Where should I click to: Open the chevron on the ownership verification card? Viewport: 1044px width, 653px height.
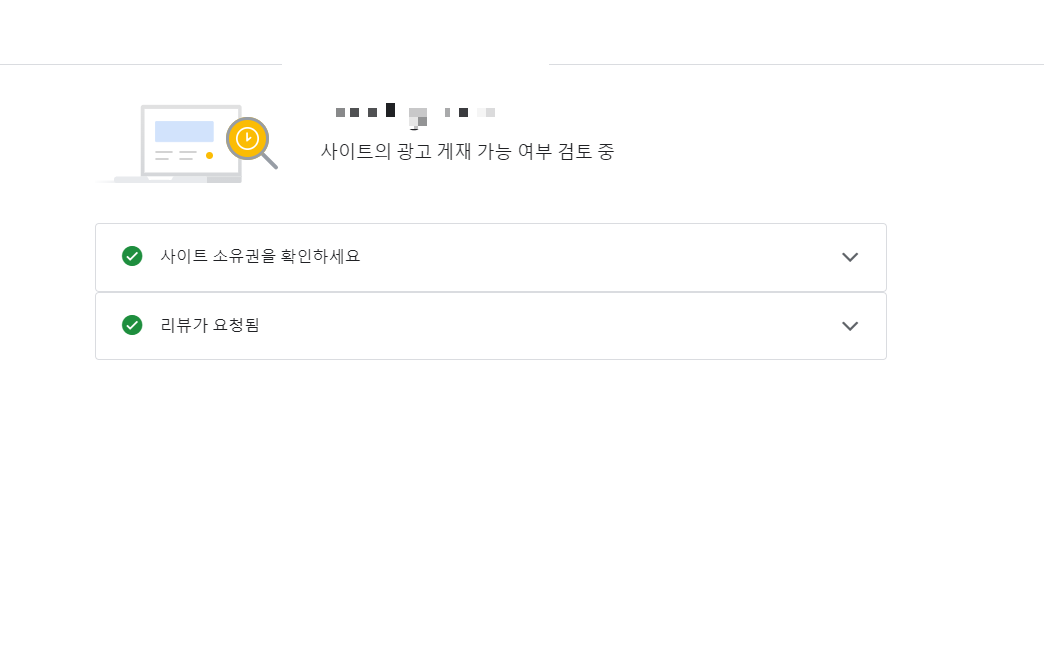coord(850,257)
